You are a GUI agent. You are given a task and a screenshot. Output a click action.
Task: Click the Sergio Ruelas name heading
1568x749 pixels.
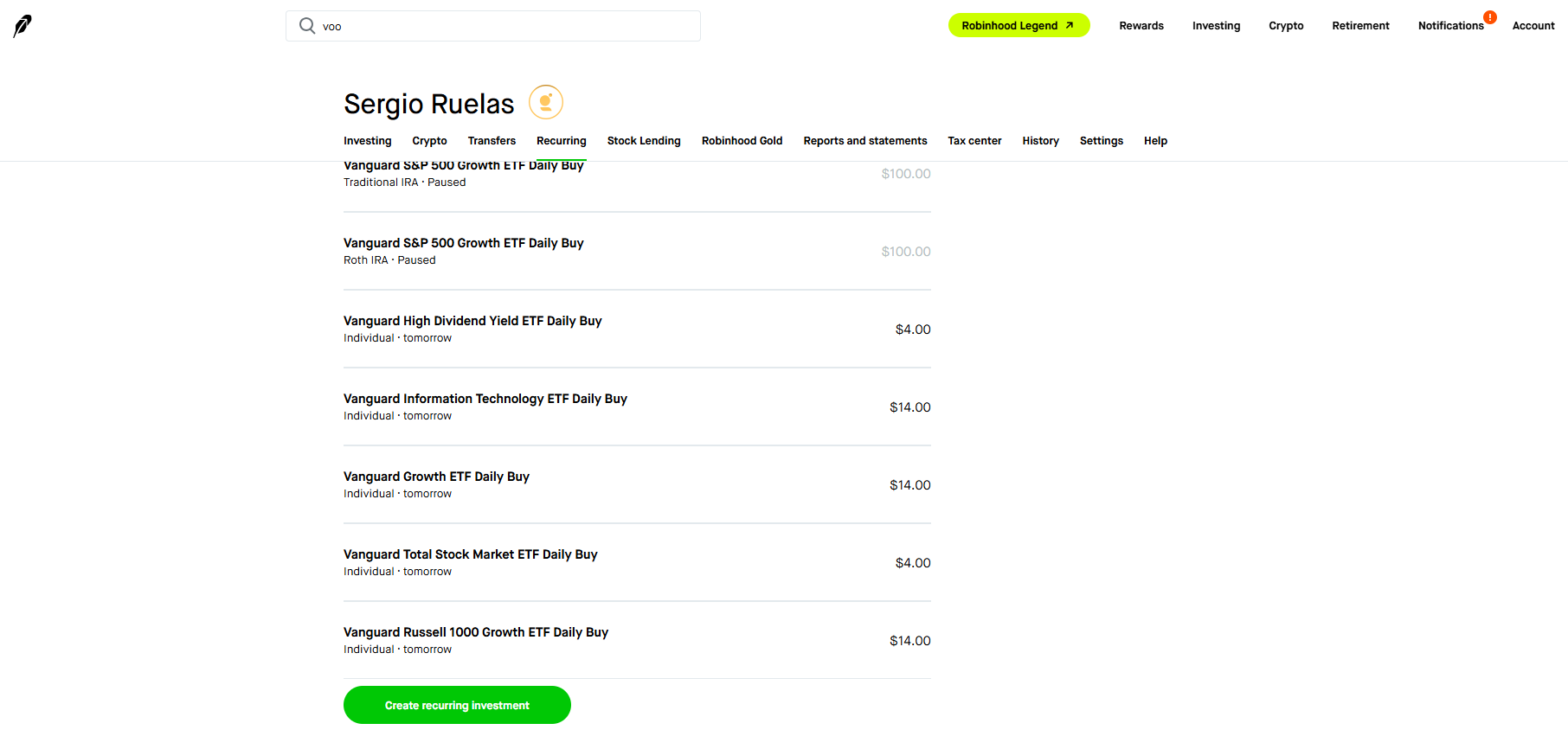click(428, 104)
